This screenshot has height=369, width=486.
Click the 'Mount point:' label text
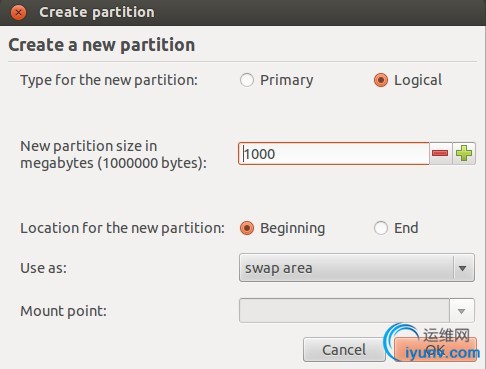click(x=63, y=311)
